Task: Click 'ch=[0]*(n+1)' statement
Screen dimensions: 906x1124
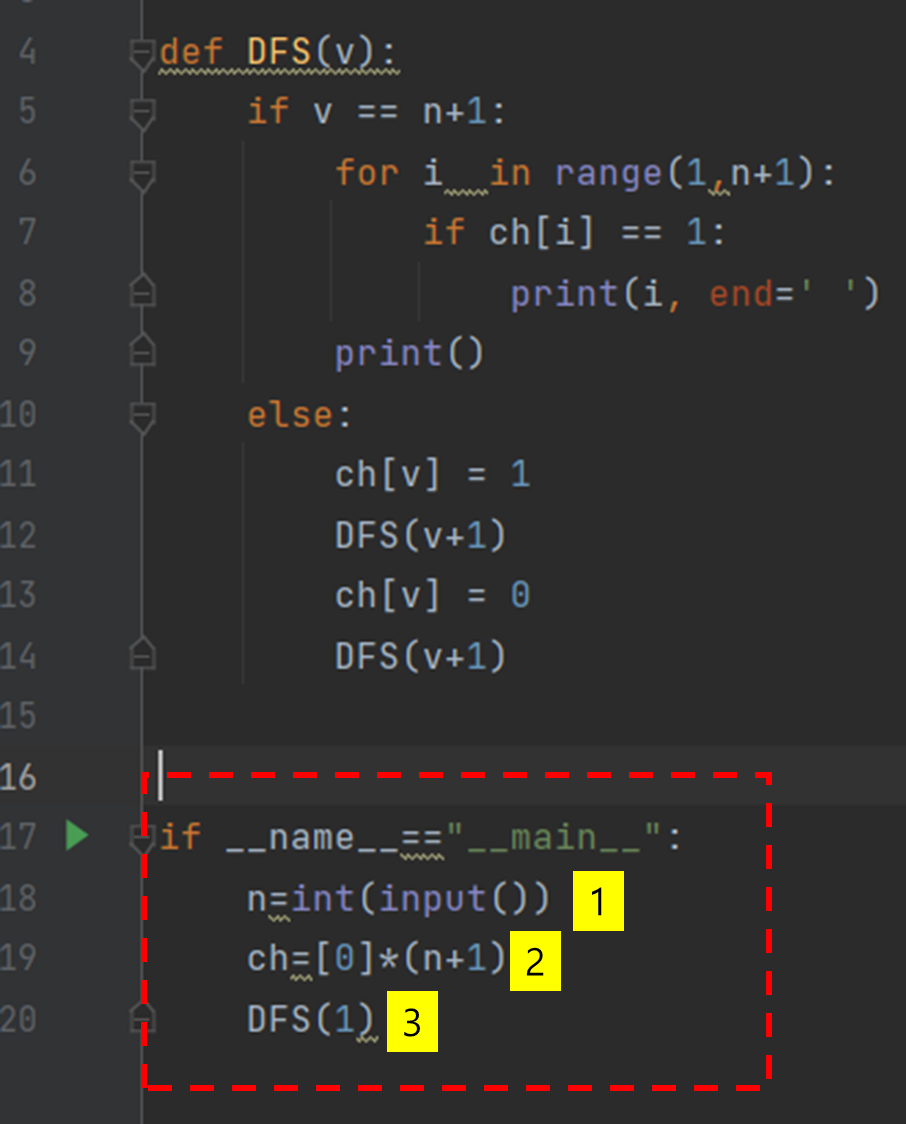Action: click(376, 958)
